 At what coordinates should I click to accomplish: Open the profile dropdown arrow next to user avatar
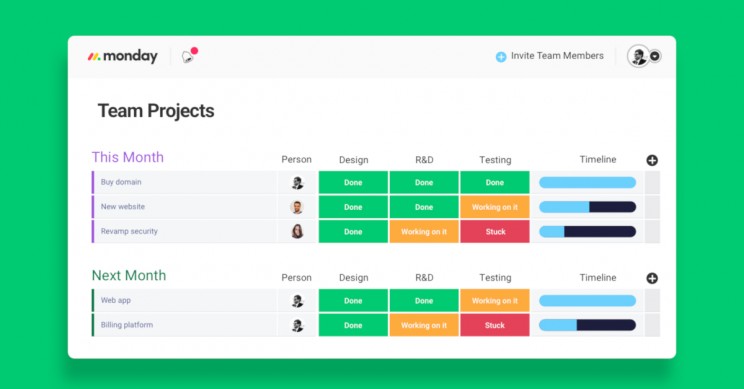pos(655,56)
